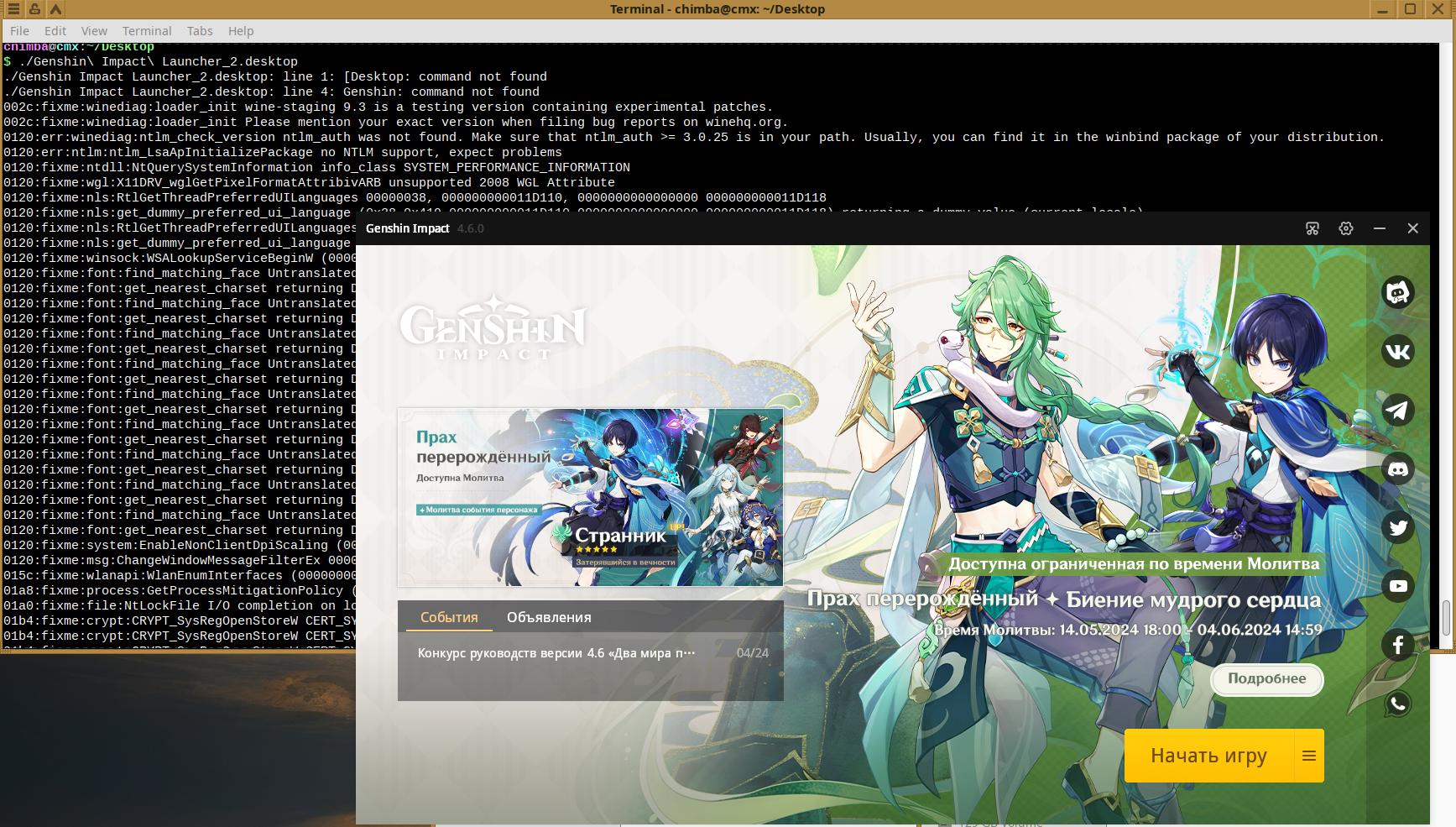
Task: Close the Terminal window
Action: [1438, 9]
